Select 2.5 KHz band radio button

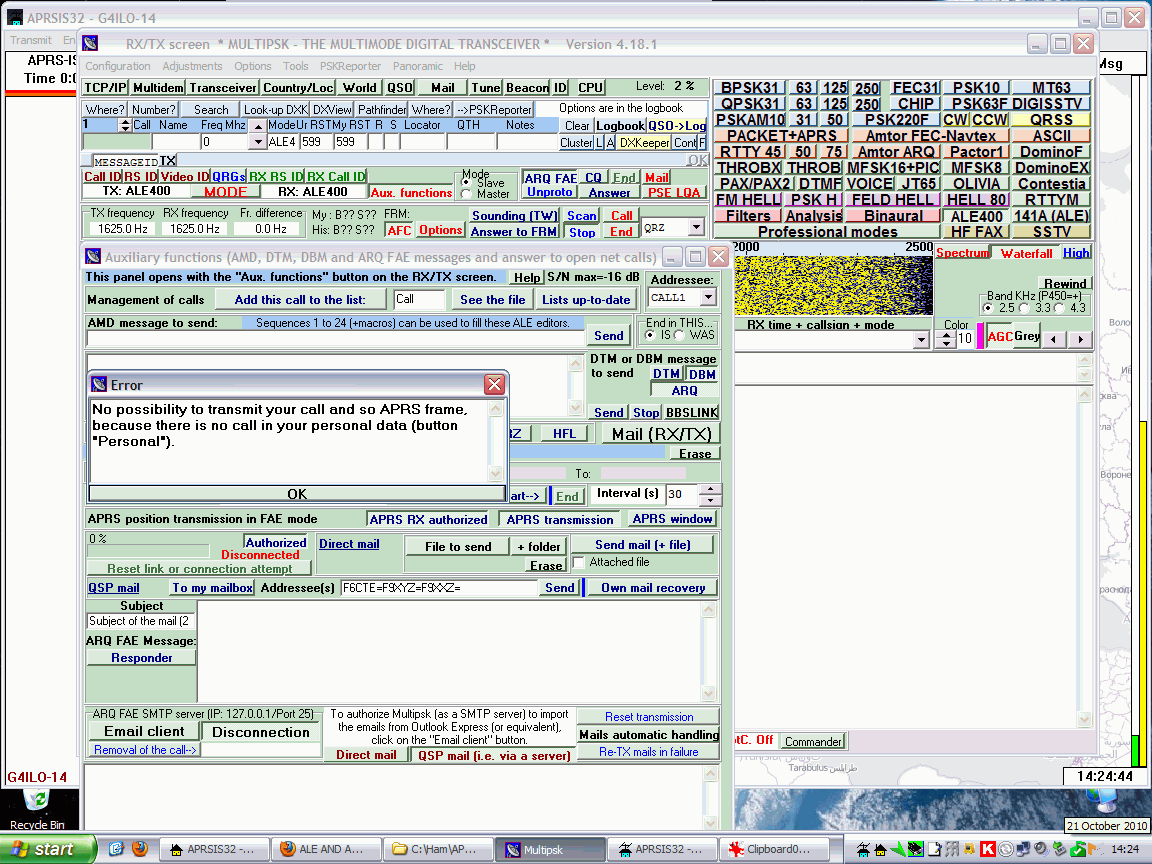987,308
